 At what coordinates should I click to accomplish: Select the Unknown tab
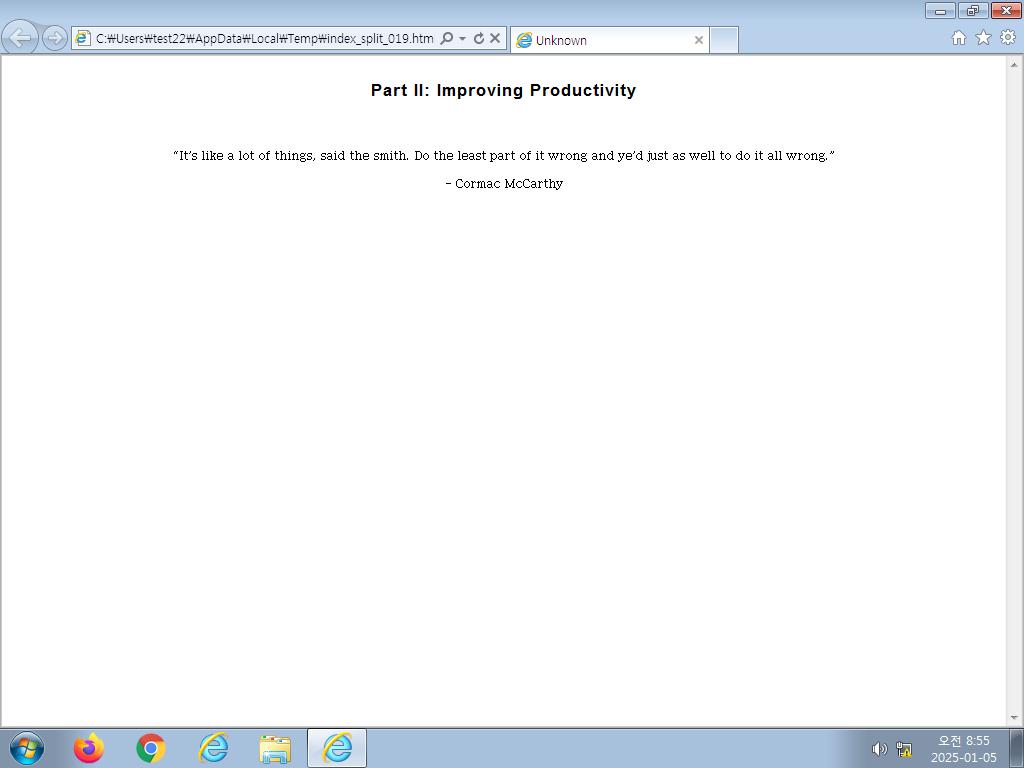pos(609,40)
